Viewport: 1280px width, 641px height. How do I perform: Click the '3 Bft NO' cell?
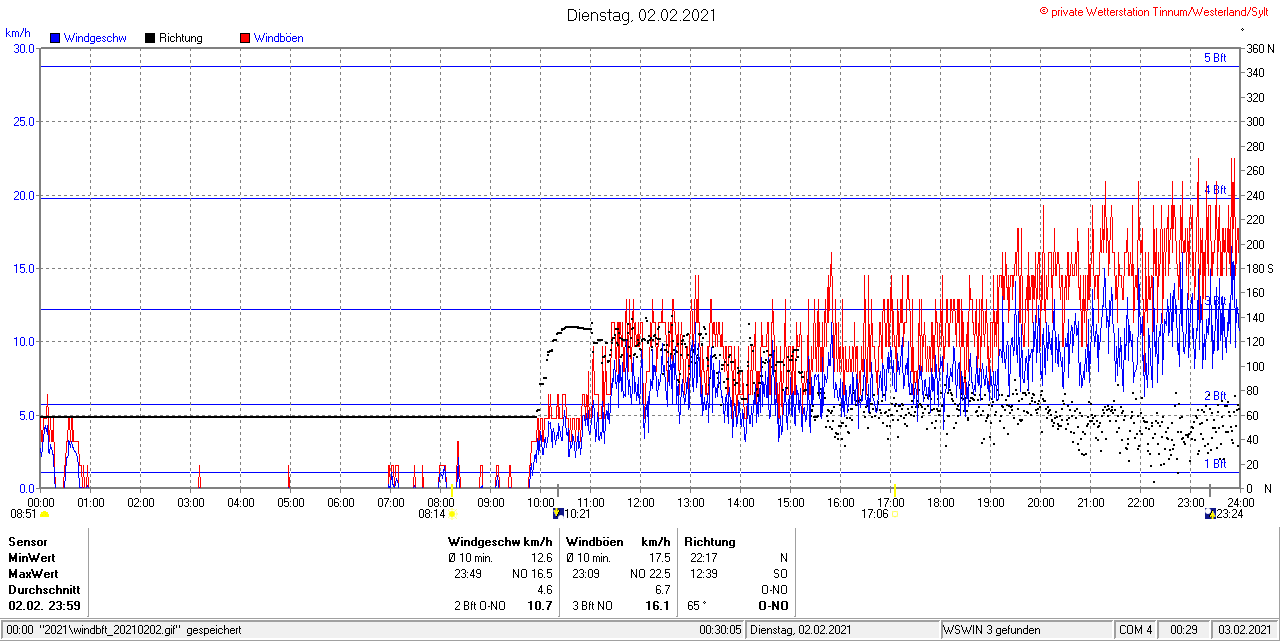click(x=593, y=606)
